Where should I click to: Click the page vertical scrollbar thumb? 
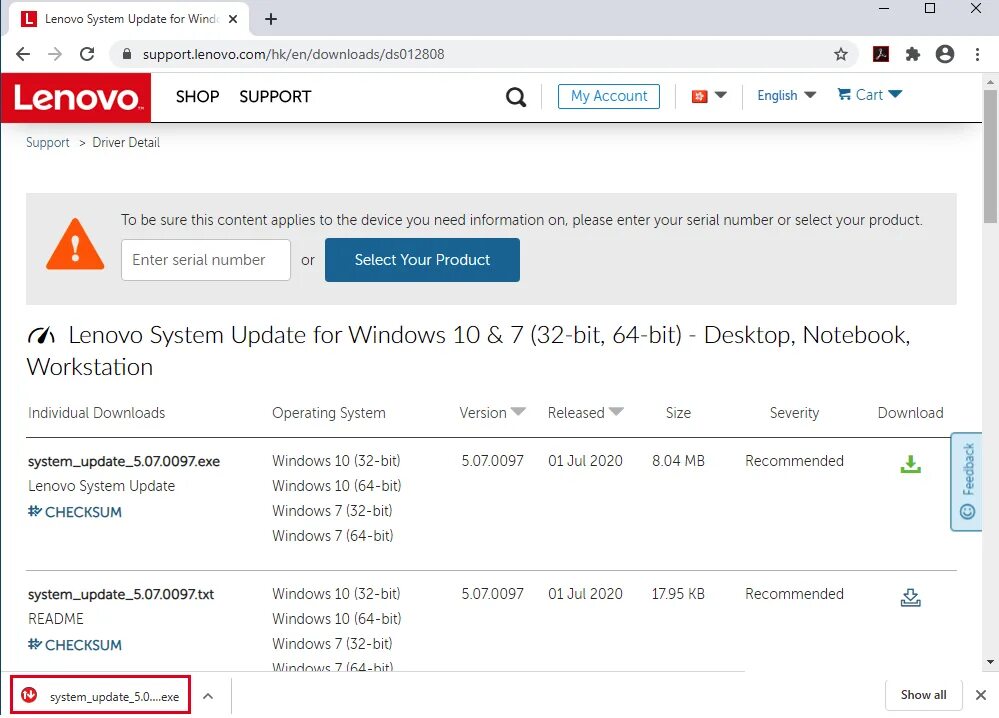click(x=990, y=156)
